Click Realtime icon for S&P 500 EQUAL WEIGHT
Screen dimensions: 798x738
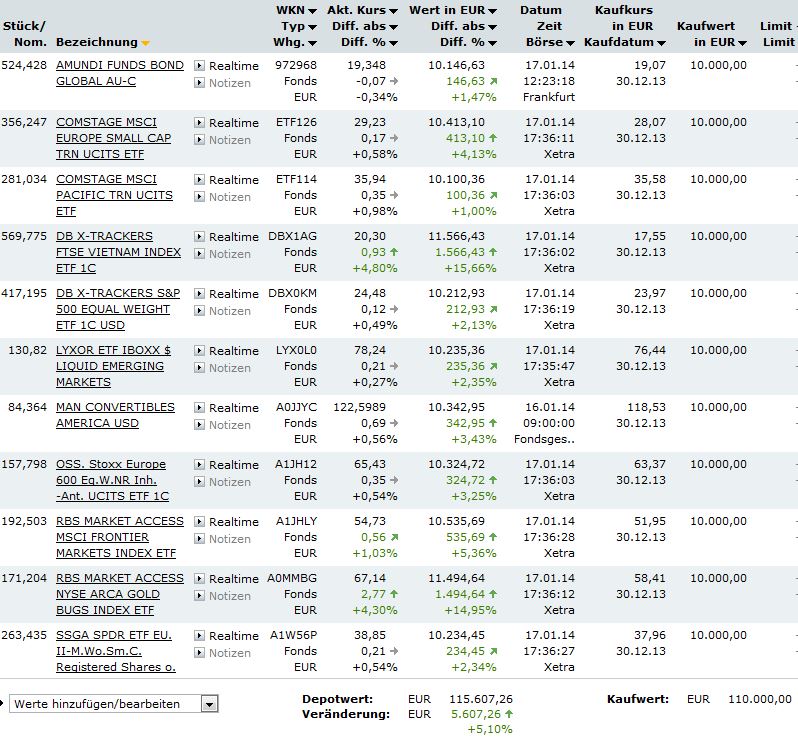coord(200,294)
